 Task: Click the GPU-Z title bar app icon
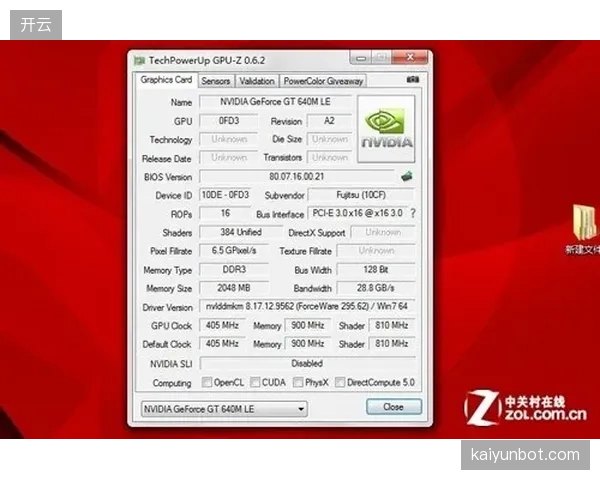(x=139, y=60)
